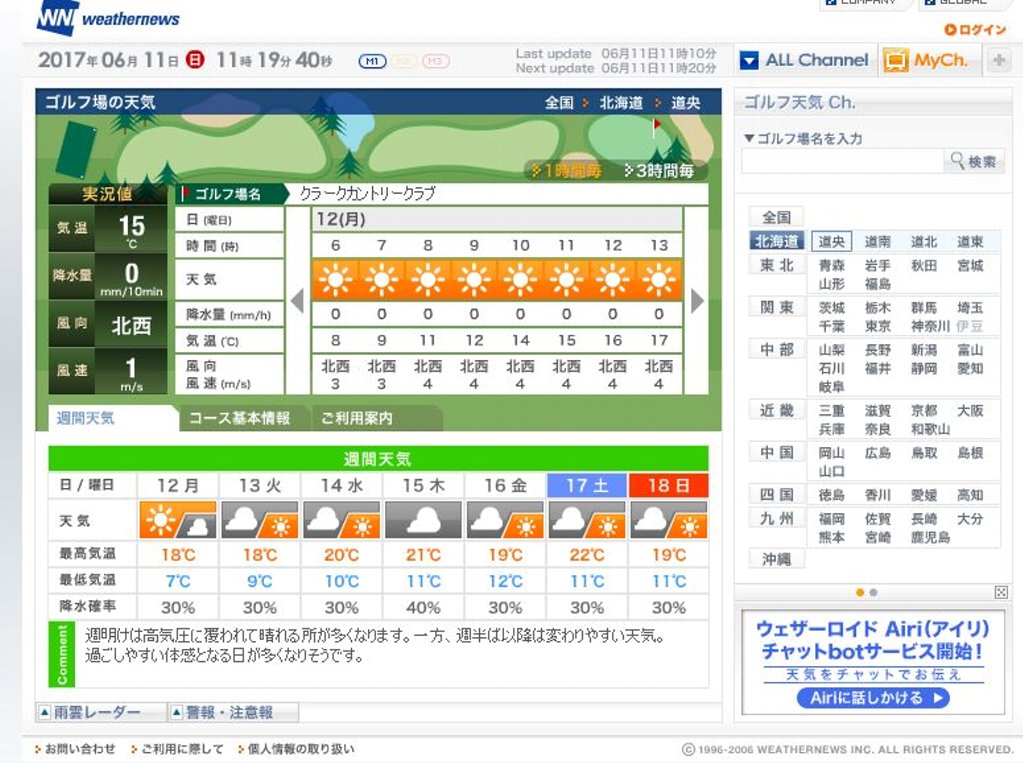
Task: Select 中部 region in the list
Action: point(776,349)
